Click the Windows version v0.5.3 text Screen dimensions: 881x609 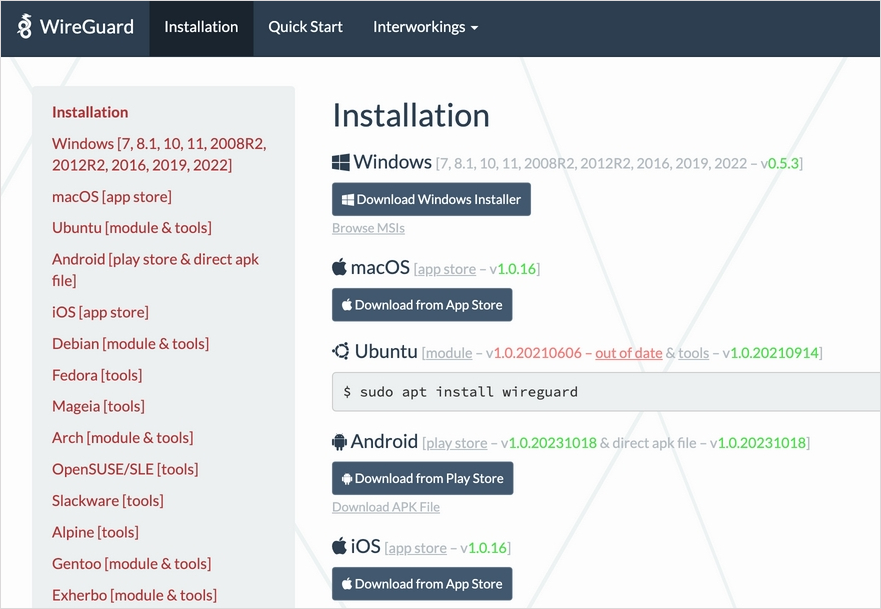coord(779,163)
